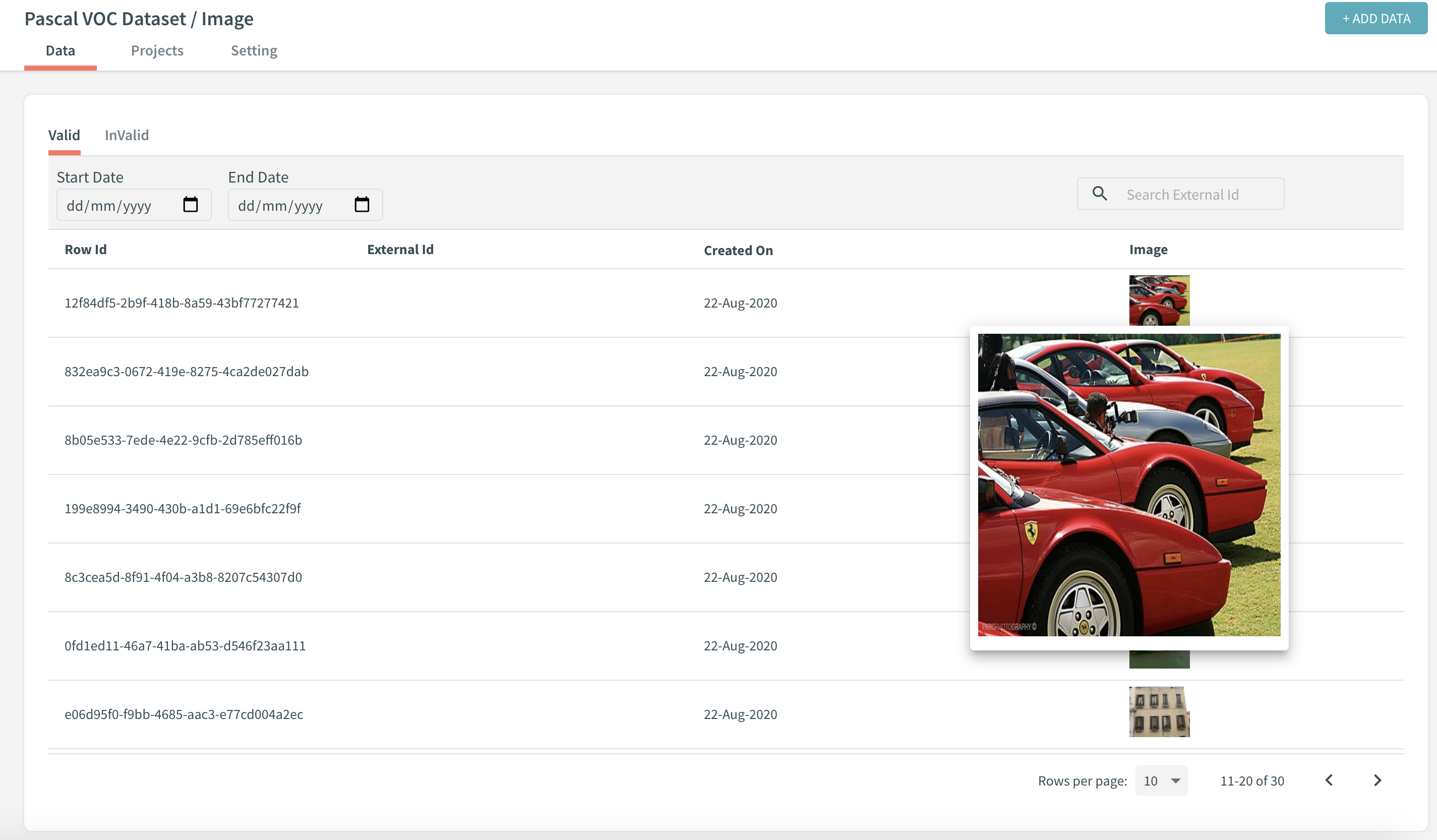The image size is (1437, 840).
Task: Focus the Search External Id field
Action: (1192, 195)
